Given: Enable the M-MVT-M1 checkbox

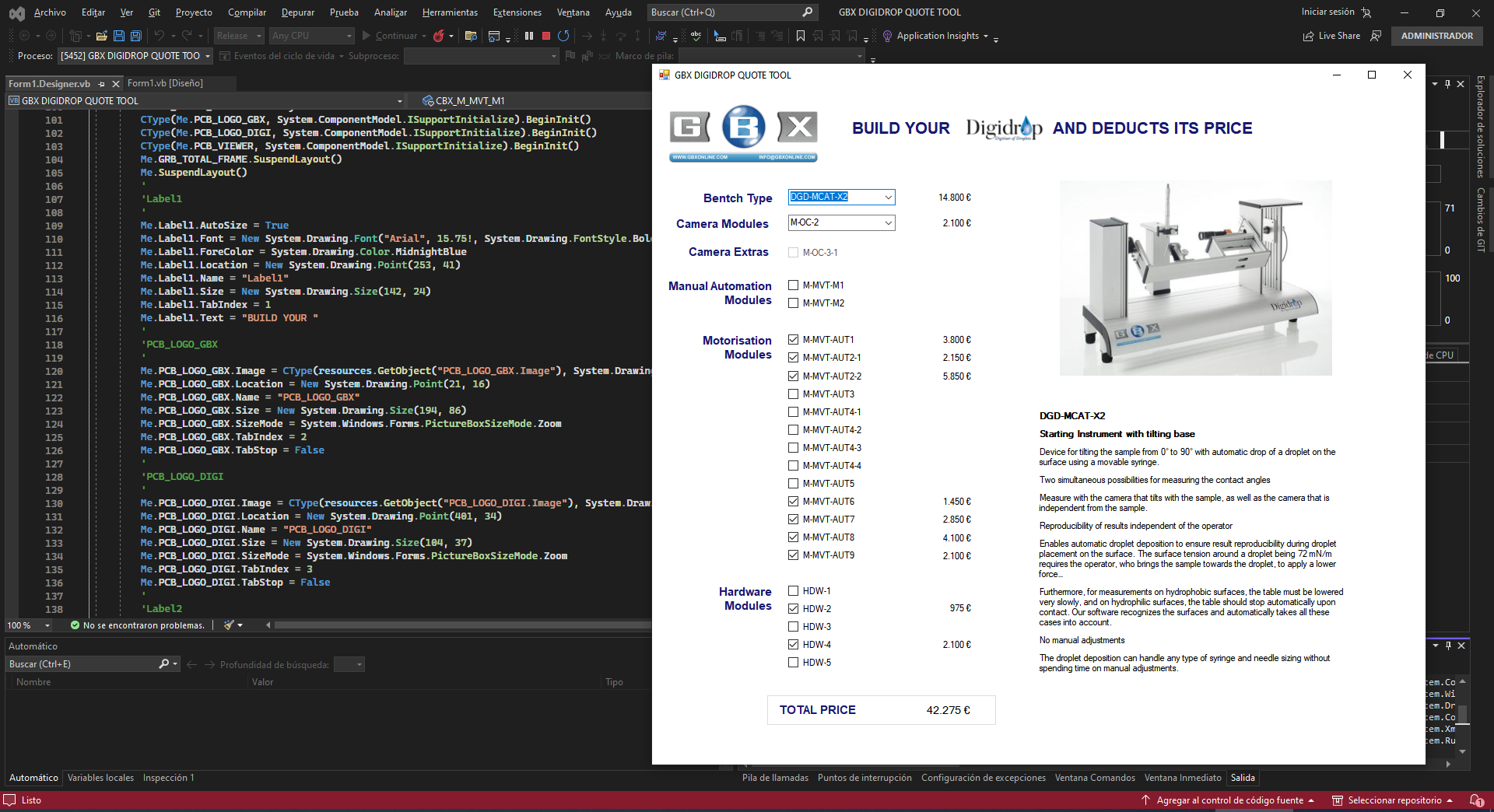Looking at the screenshot, I should tap(793, 285).
